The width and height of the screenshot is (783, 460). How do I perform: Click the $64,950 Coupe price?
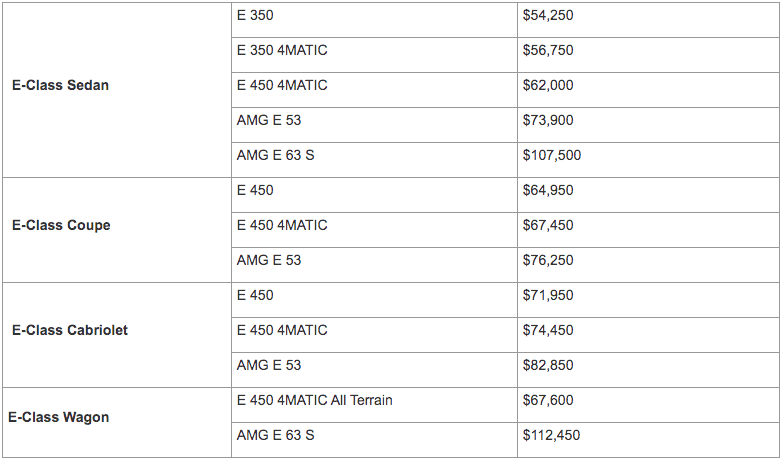(648, 195)
